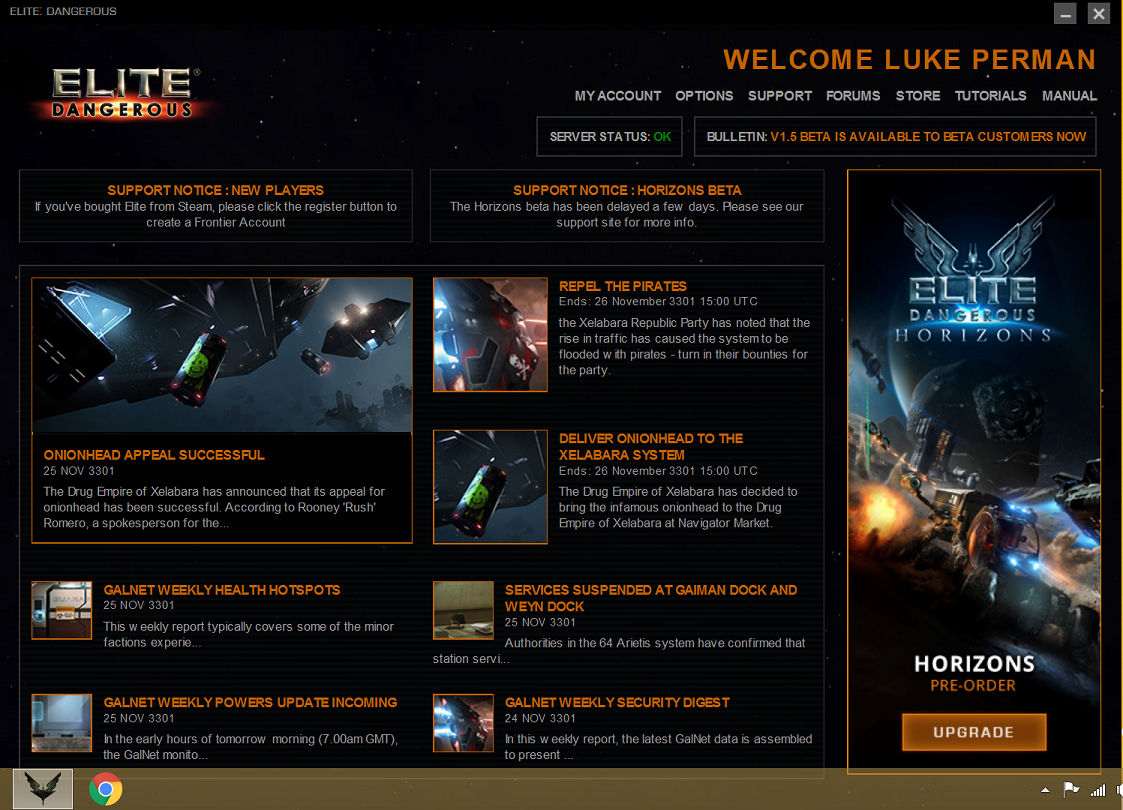Show hidden system tray icons arrow
Screen dimensions: 1123x810
(1045, 790)
